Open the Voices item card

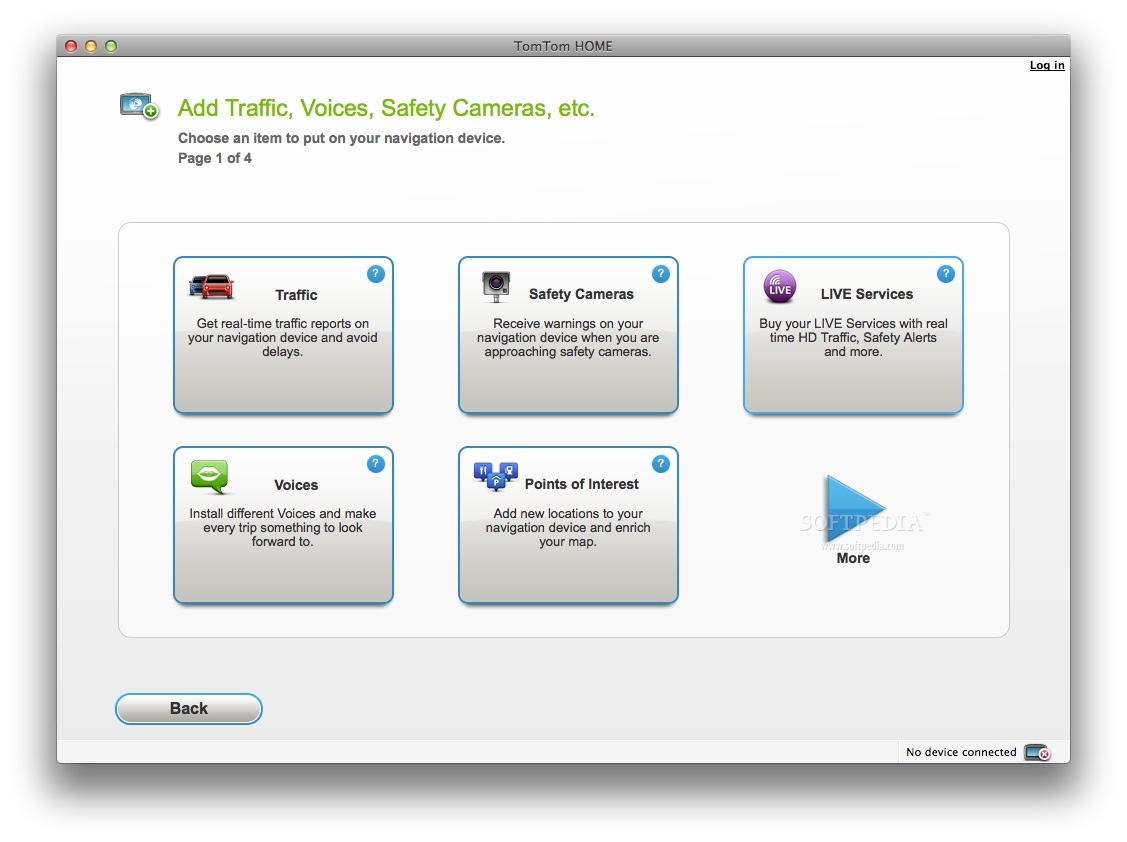click(x=283, y=525)
